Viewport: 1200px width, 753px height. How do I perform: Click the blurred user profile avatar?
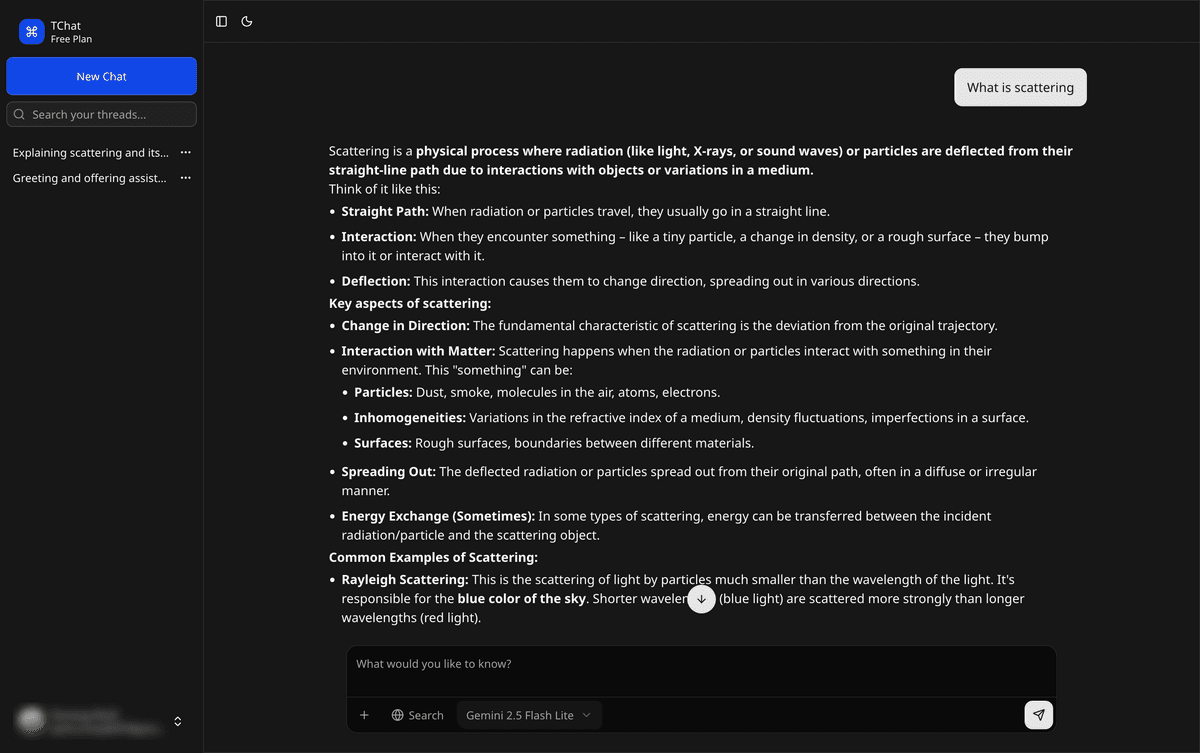point(32,720)
